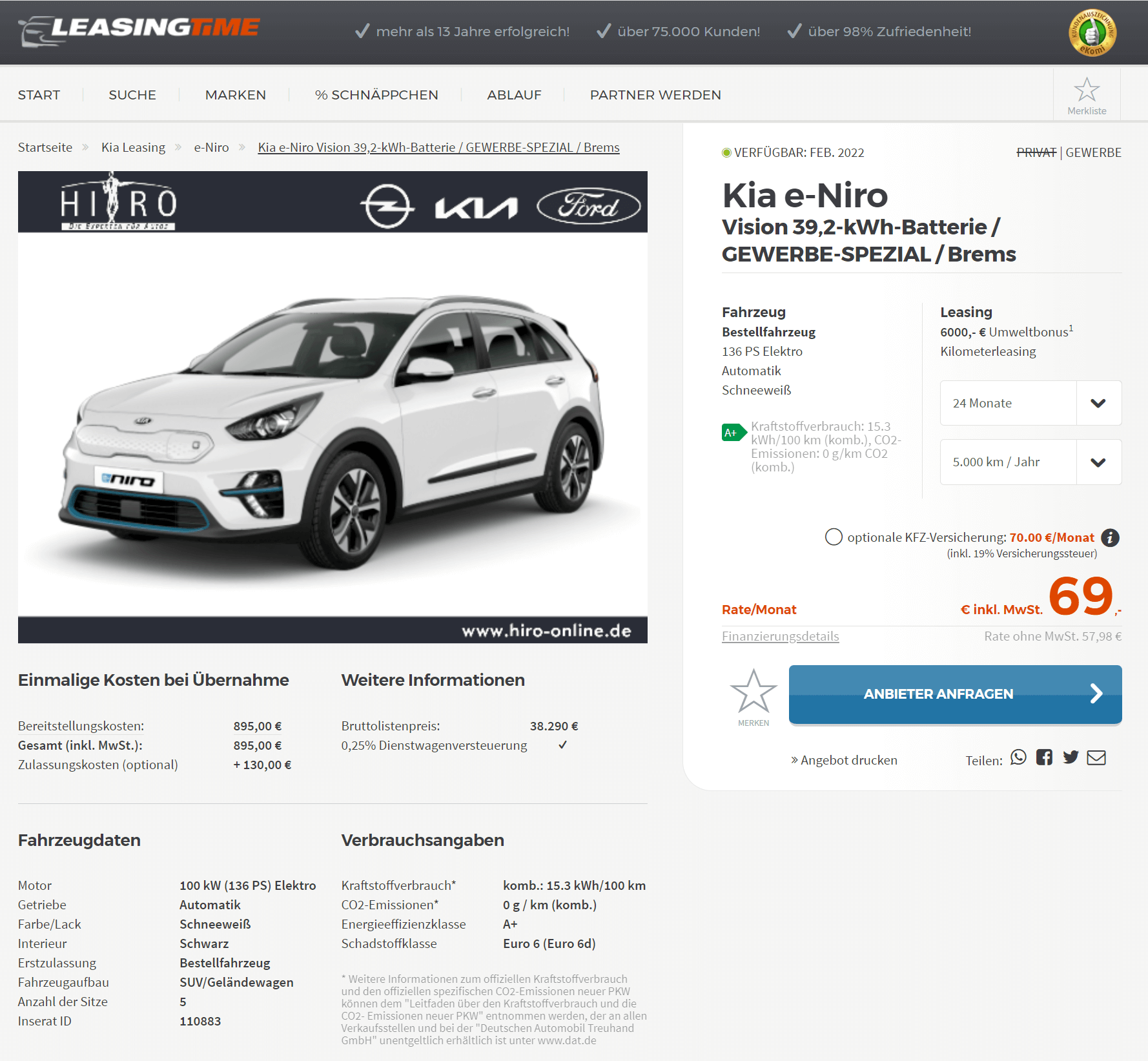This screenshot has width=1148, height=1061.
Task: Expand Finanzierungsdetails link
Action: (x=780, y=636)
